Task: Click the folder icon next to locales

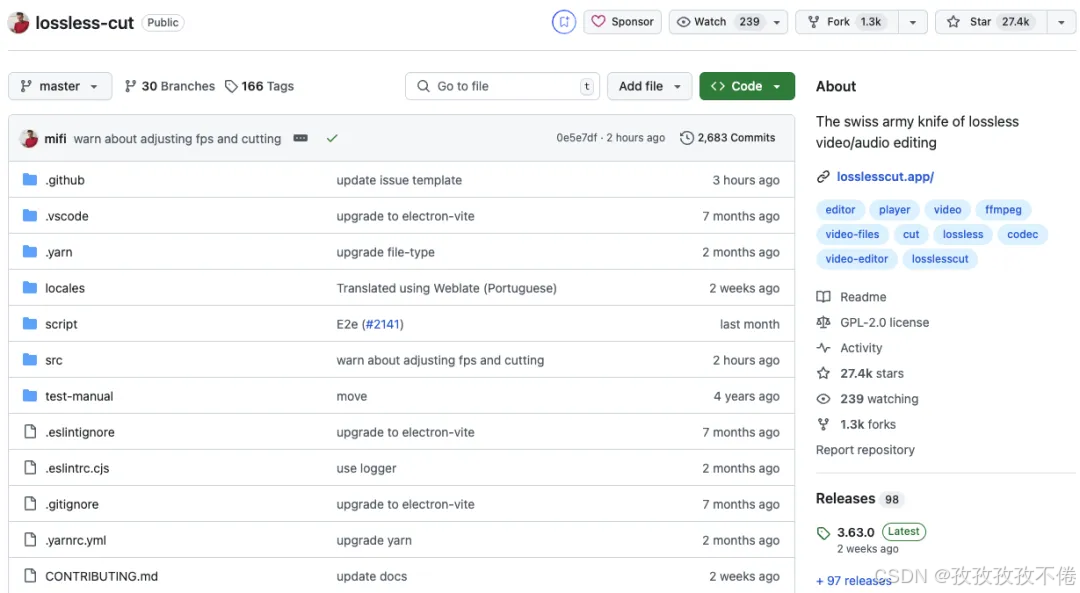Action: [x=30, y=287]
